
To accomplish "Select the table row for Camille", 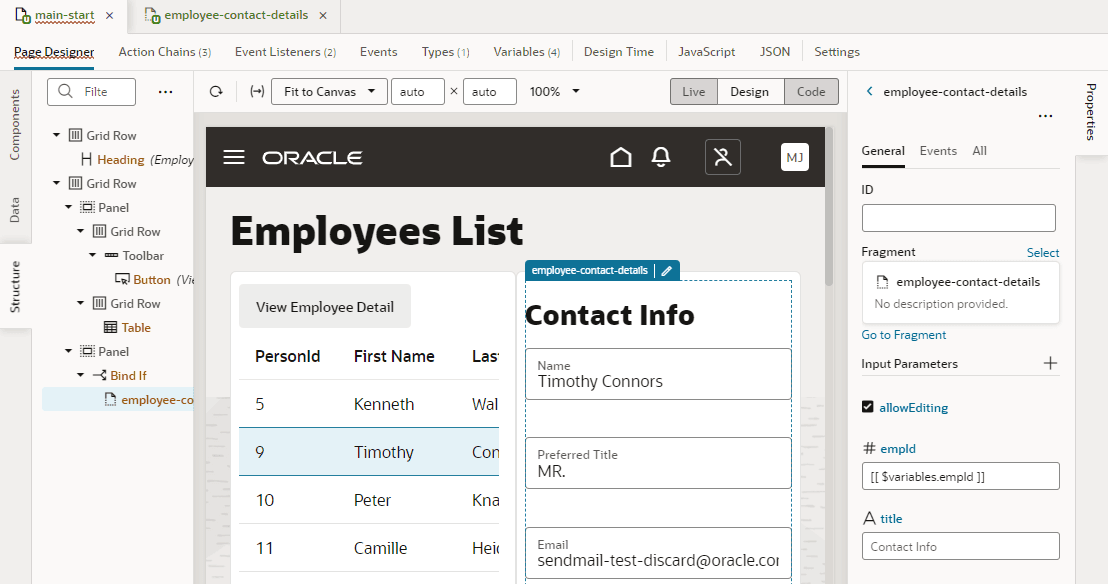I will [x=369, y=548].
